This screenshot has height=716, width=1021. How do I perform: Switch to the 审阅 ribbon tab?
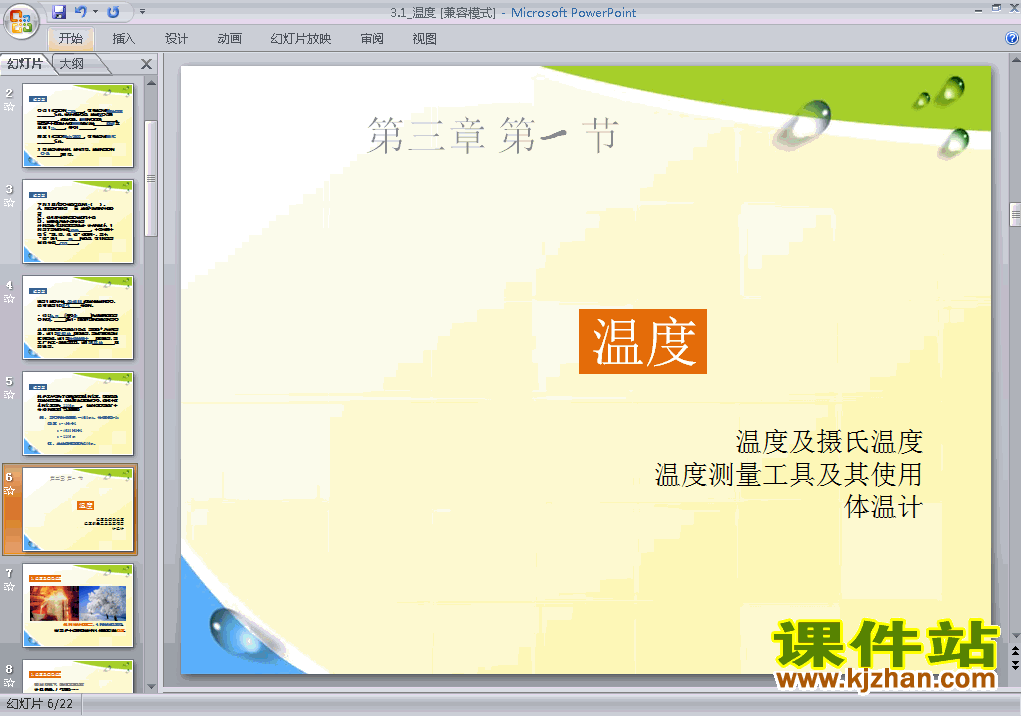372,38
